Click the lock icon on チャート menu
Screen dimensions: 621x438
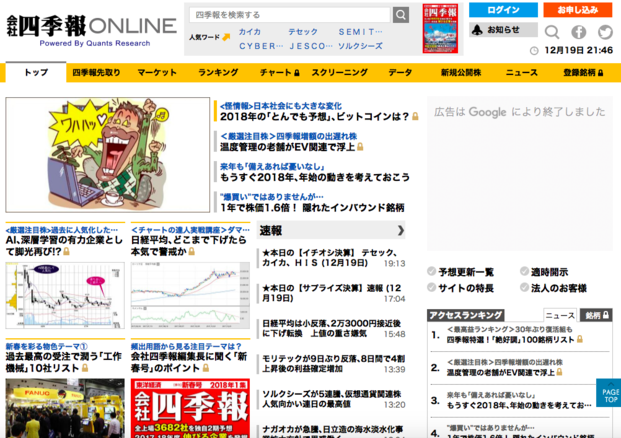297,73
